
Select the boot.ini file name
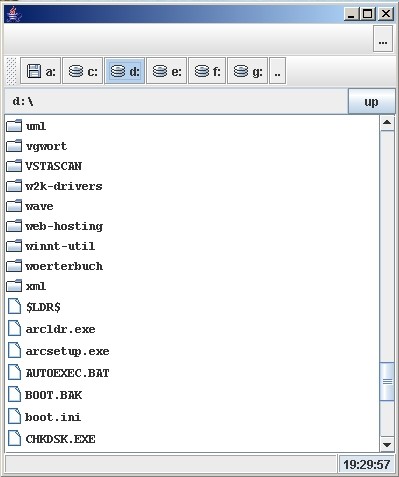tap(53, 417)
